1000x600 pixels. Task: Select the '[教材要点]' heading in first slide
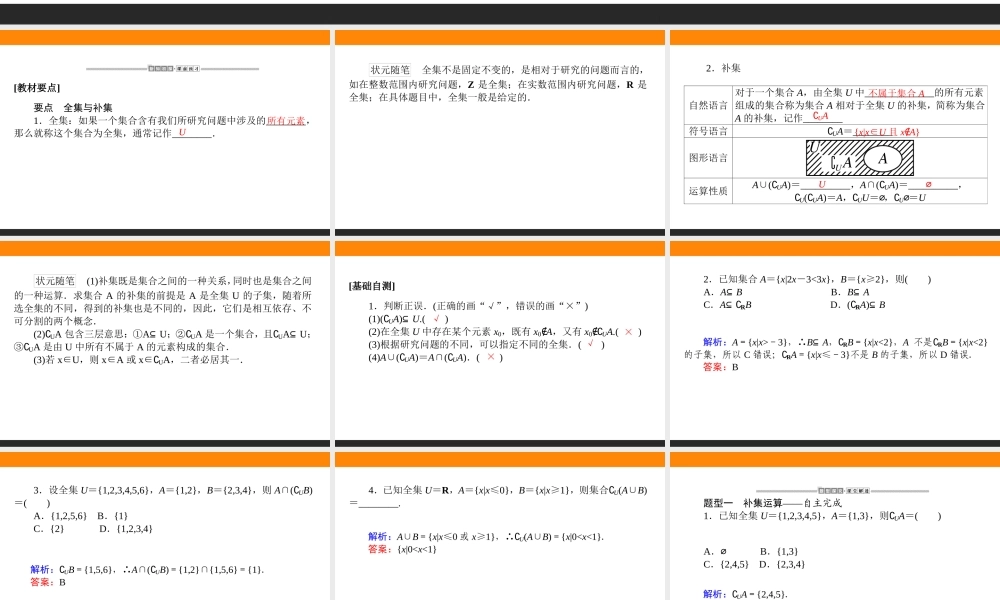(x=37, y=88)
